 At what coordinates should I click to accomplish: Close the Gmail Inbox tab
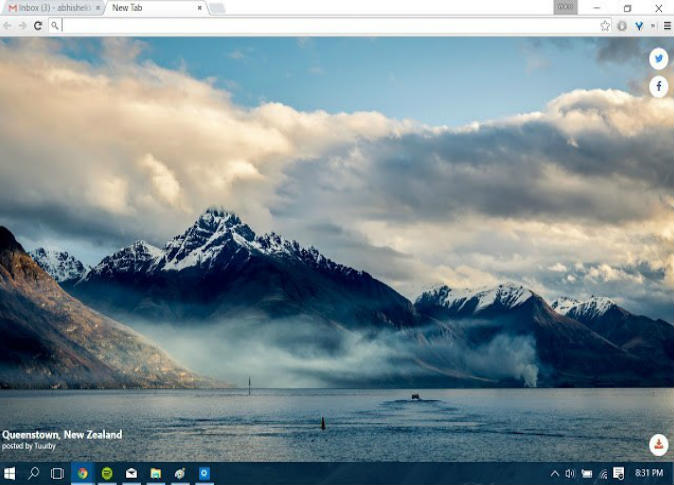98,8
